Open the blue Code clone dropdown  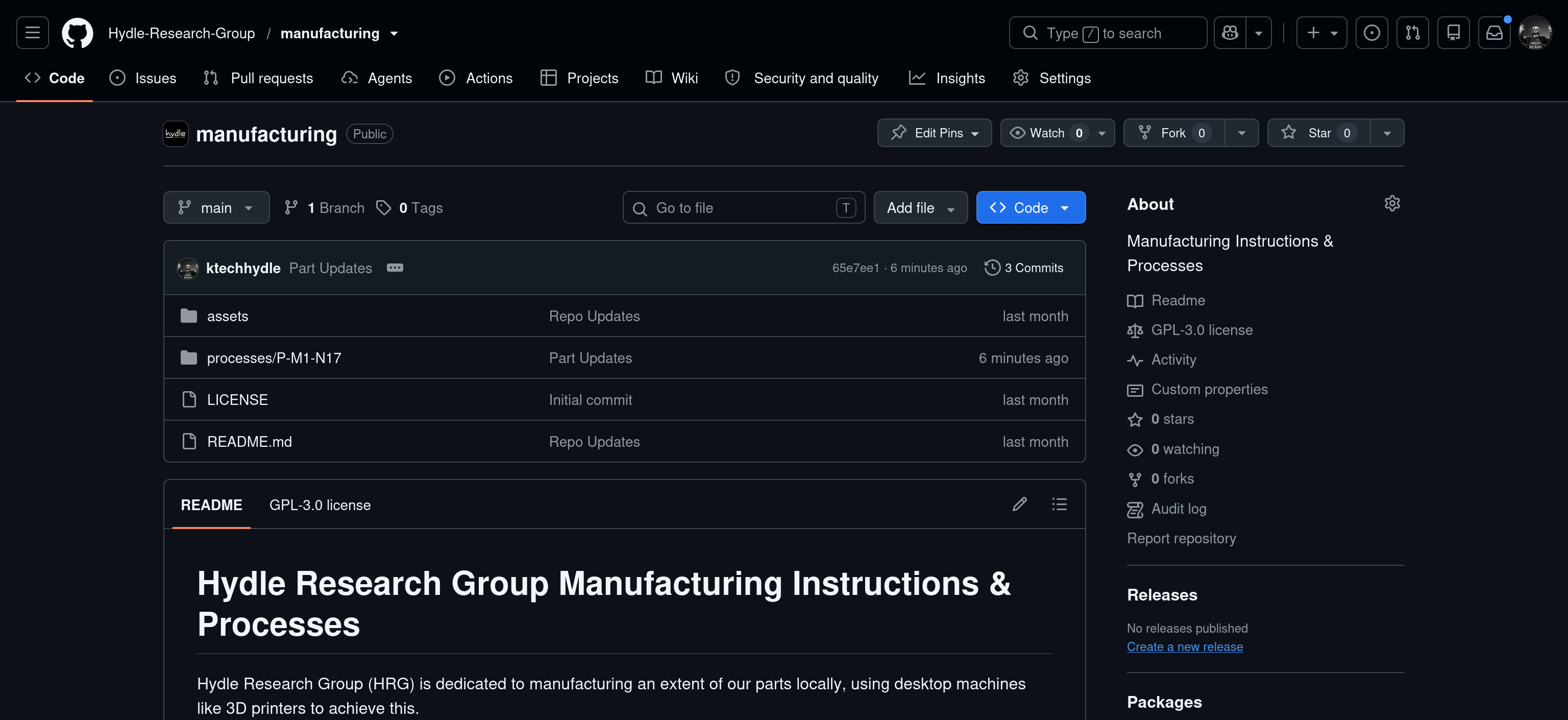tap(1031, 207)
